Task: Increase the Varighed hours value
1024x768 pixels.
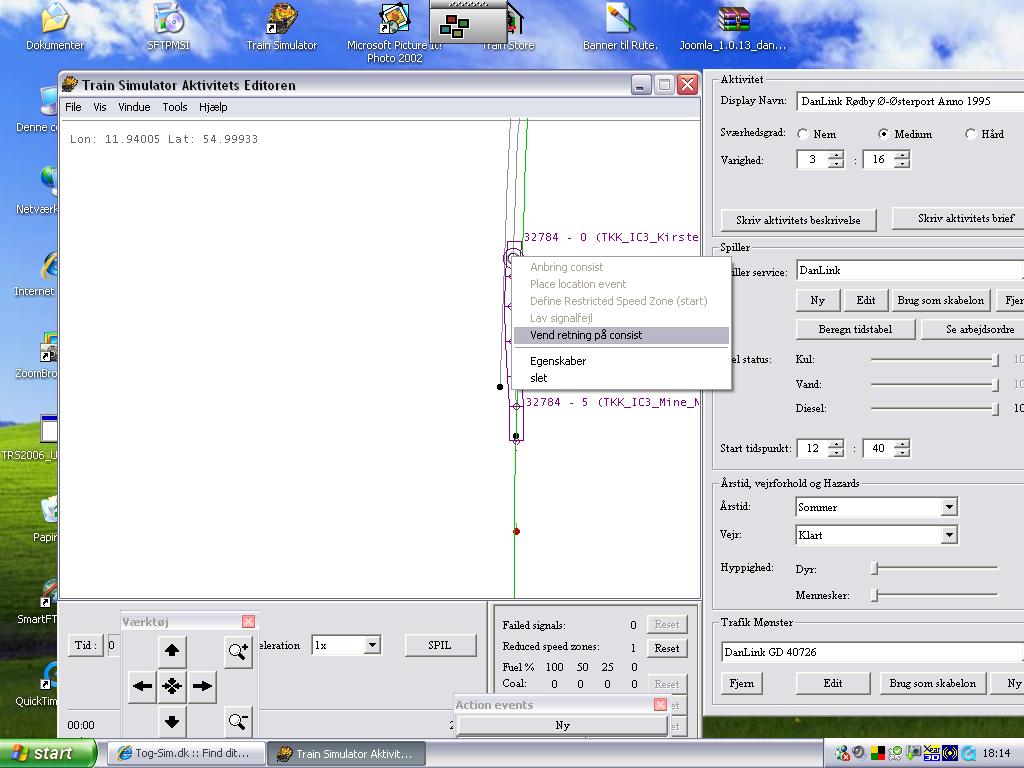Action: coord(836,155)
